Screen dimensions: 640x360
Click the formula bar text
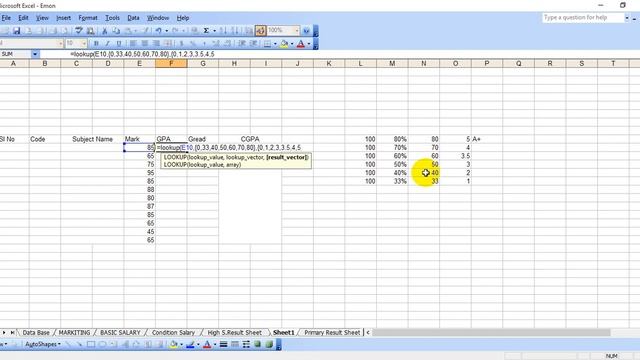tap(142, 54)
